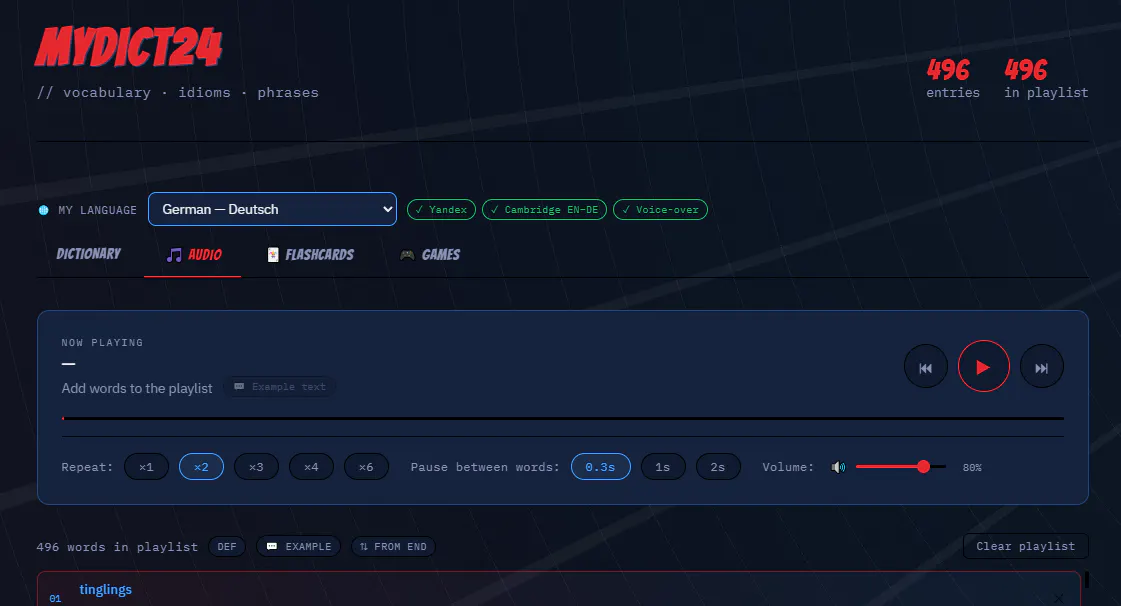Open the German — Deutsch language dropdown
Image resolution: width=1121 pixels, height=606 pixels.
click(x=272, y=209)
